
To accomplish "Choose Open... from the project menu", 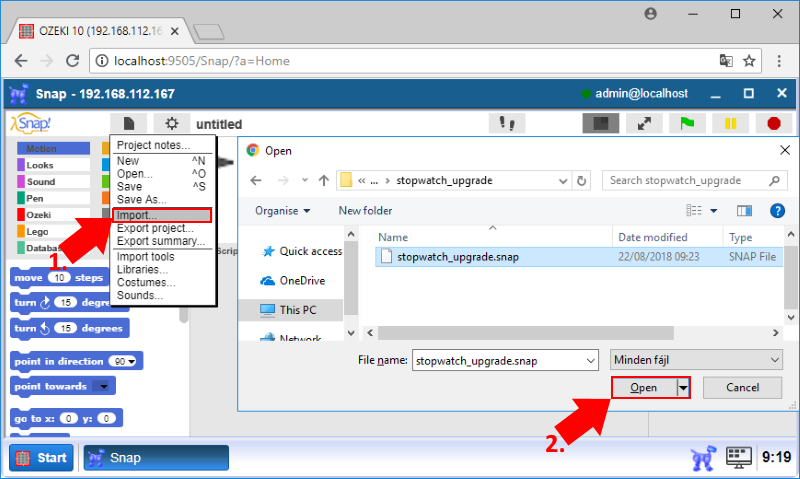I will coord(162,173).
